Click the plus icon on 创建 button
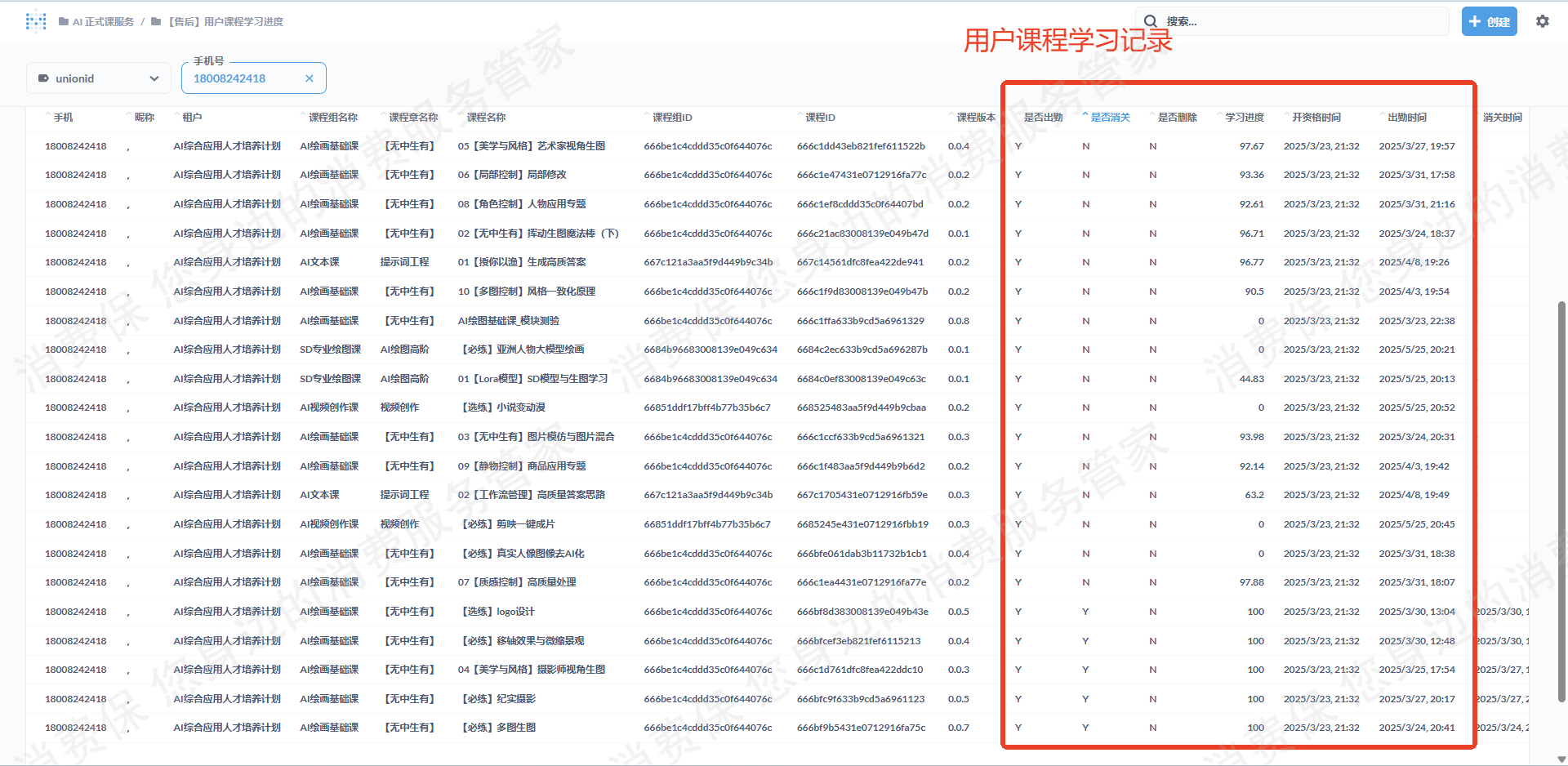Screen dimensions: 1568x766 point(1475,21)
